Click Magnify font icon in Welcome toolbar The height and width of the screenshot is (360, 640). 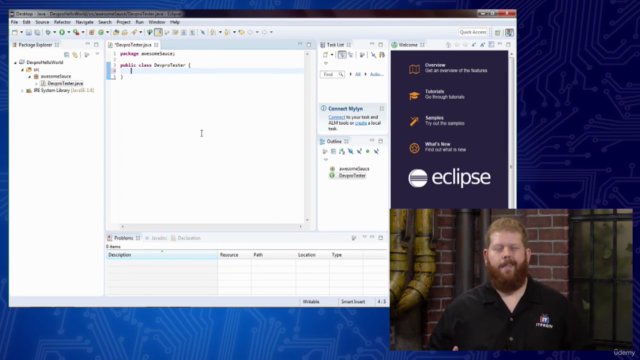(x=482, y=44)
